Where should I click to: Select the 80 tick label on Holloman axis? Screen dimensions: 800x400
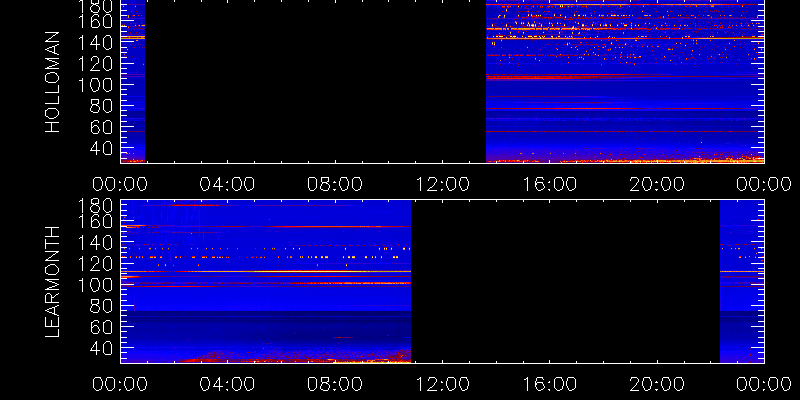click(x=103, y=106)
